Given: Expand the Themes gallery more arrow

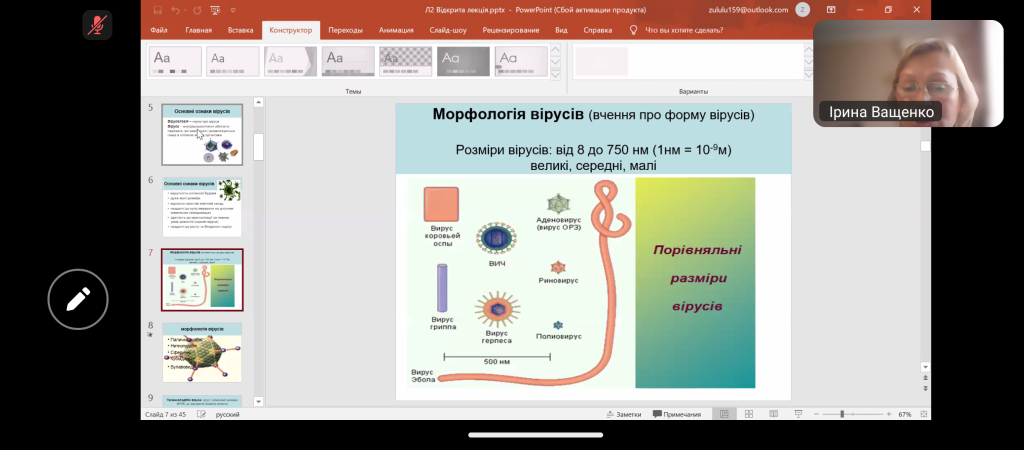Looking at the screenshot, I should click(555, 75).
